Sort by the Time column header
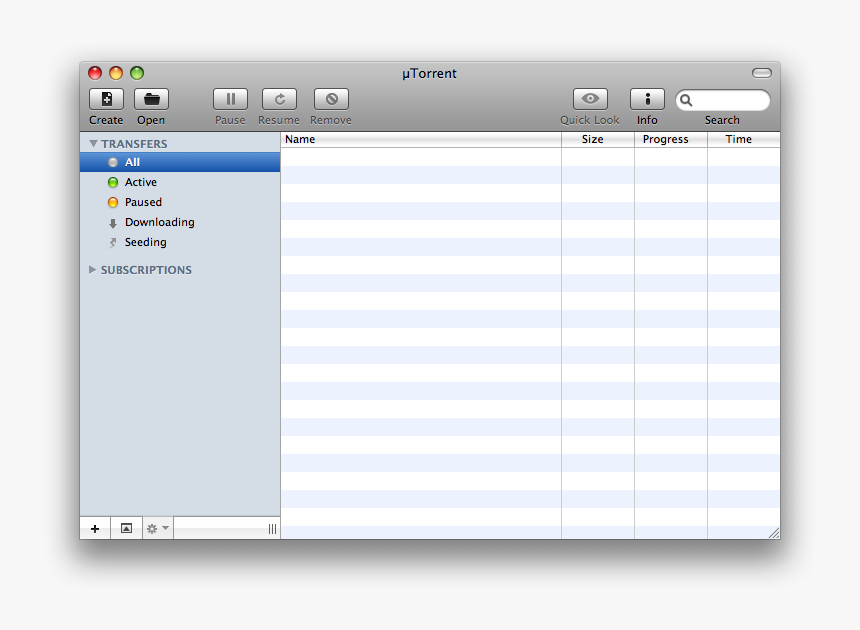The image size is (860, 630). [744, 139]
